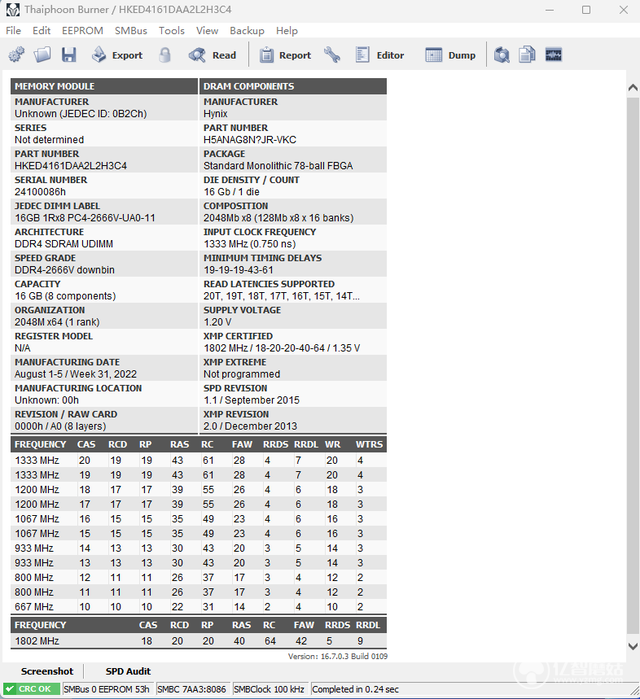This screenshot has width=640, height=699.
Task: Minimize the Thaiphoon Burner window
Action: click(550, 10)
